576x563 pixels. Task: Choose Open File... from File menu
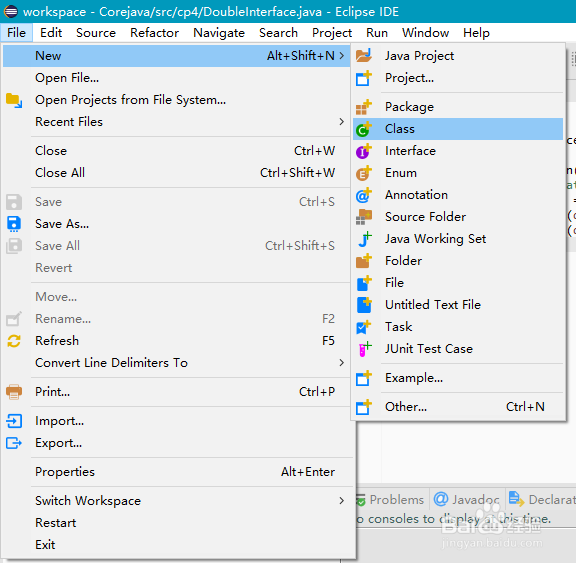[x=176, y=78]
